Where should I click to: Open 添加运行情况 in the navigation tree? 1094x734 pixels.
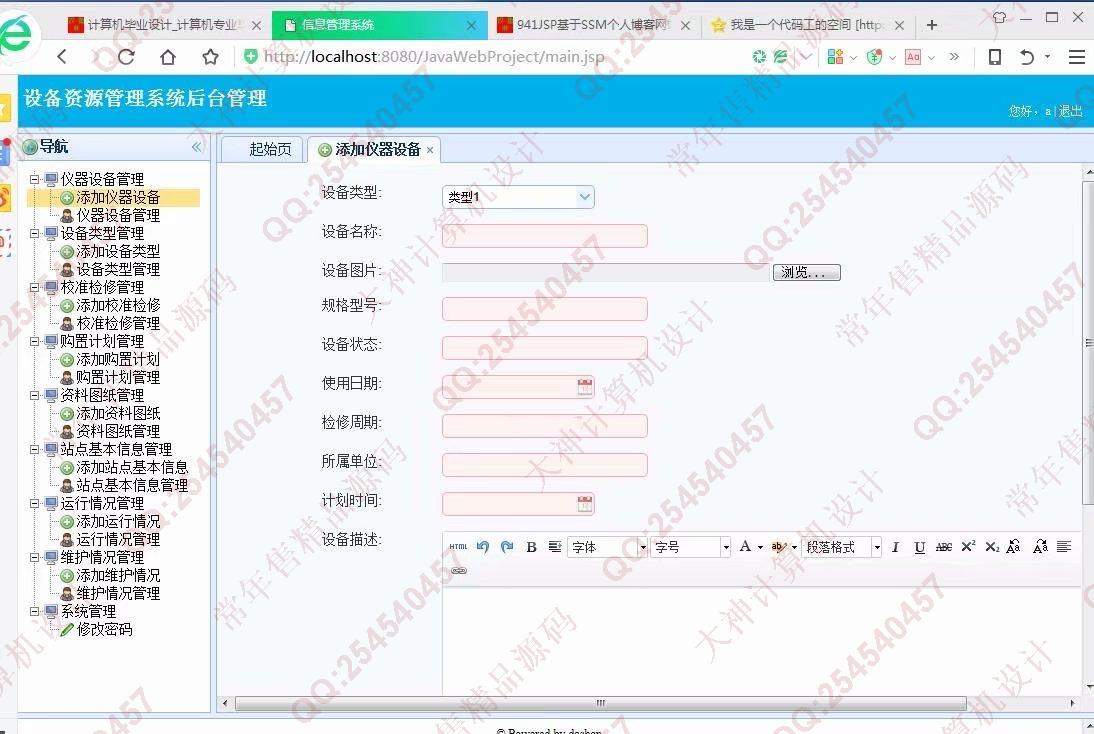(x=118, y=521)
